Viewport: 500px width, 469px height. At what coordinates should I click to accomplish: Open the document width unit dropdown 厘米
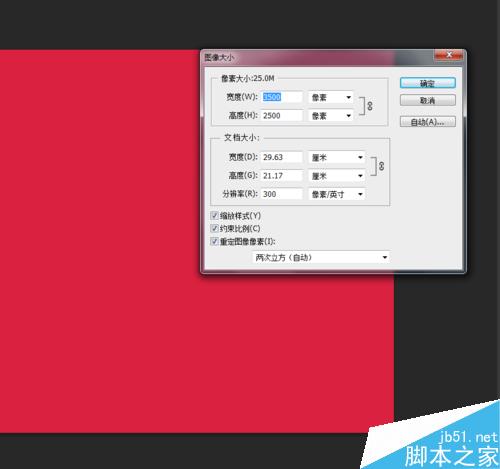(x=337, y=157)
